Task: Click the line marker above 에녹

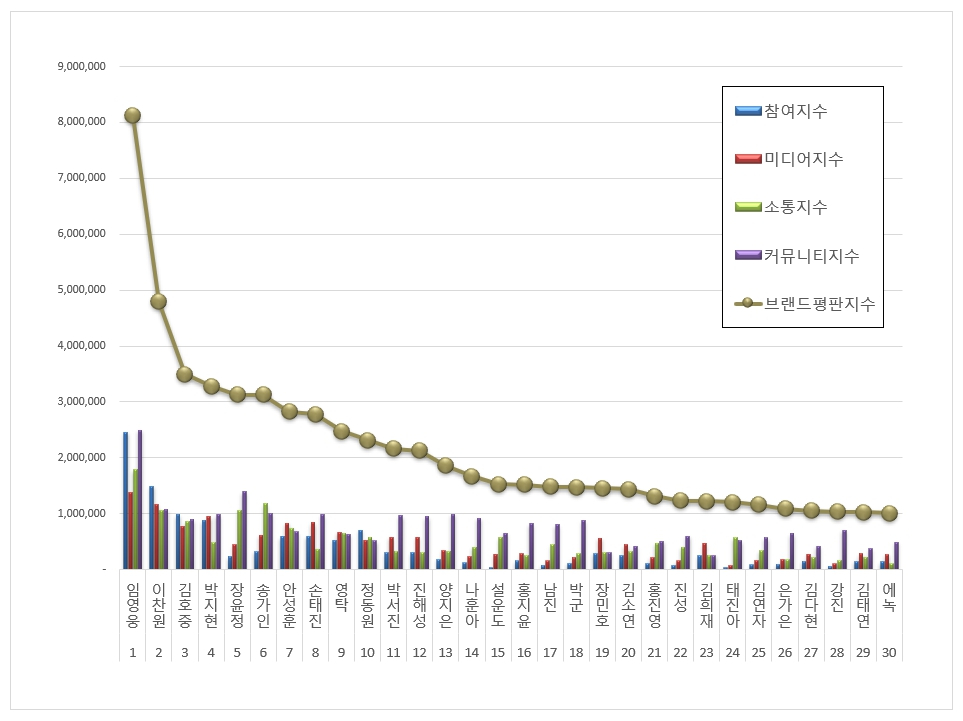Action: click(x=889, y=513)
